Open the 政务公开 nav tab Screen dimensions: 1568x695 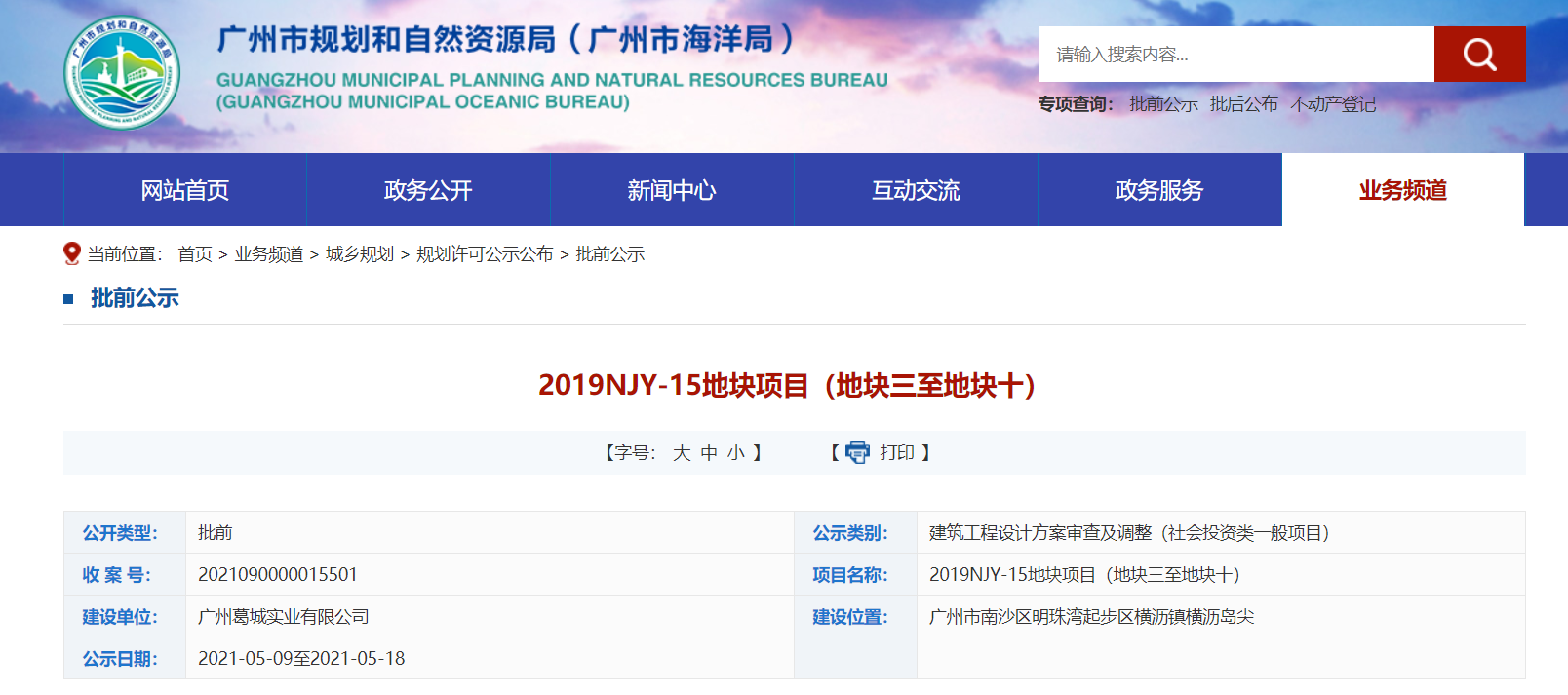point(428,190)
